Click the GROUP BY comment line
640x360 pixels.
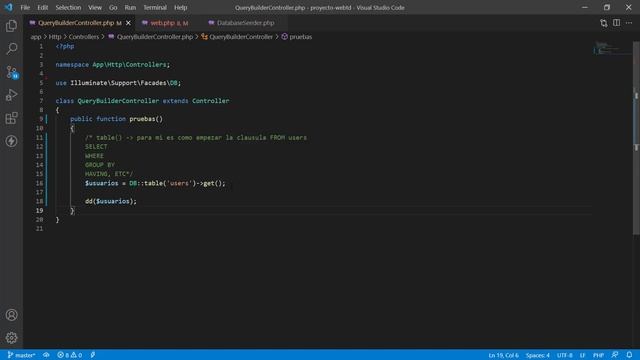pyautogui.click(x=100, y=165)
